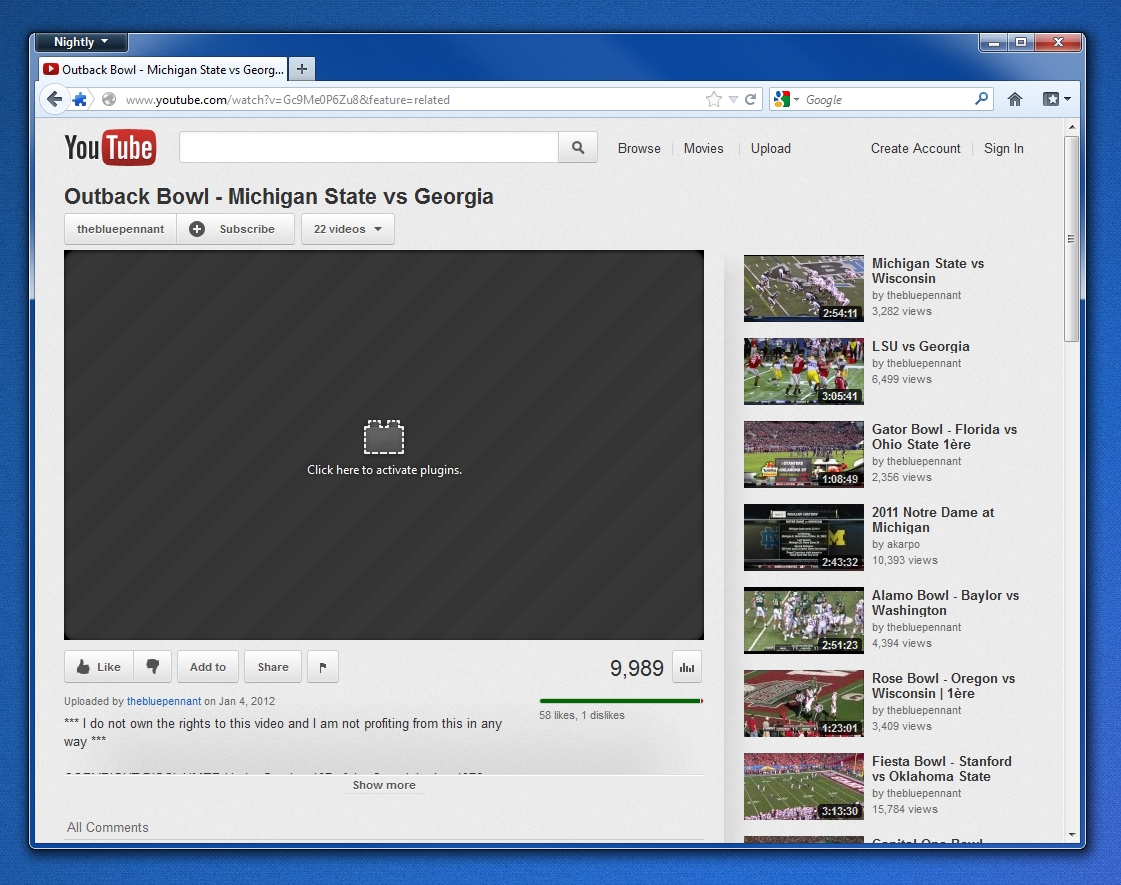Screen dimensions: 1121x885
Task: Go to the browser home page icon
Action: 1015,99
